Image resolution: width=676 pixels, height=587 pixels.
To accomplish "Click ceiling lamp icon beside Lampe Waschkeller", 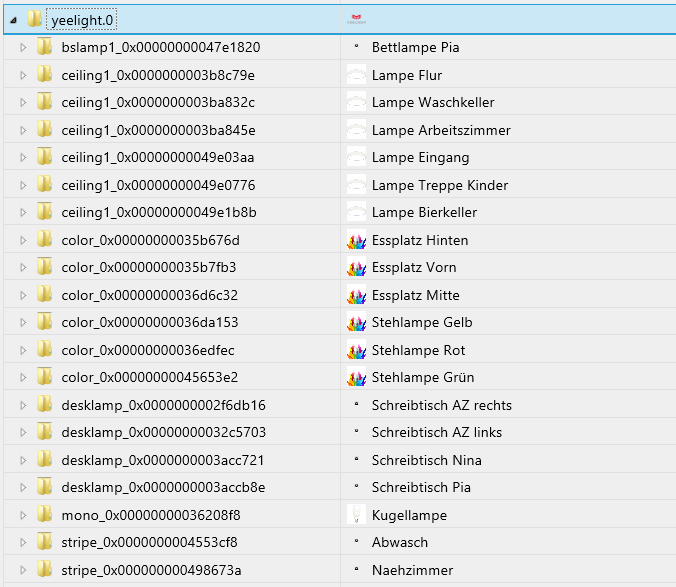I will 357,103.
